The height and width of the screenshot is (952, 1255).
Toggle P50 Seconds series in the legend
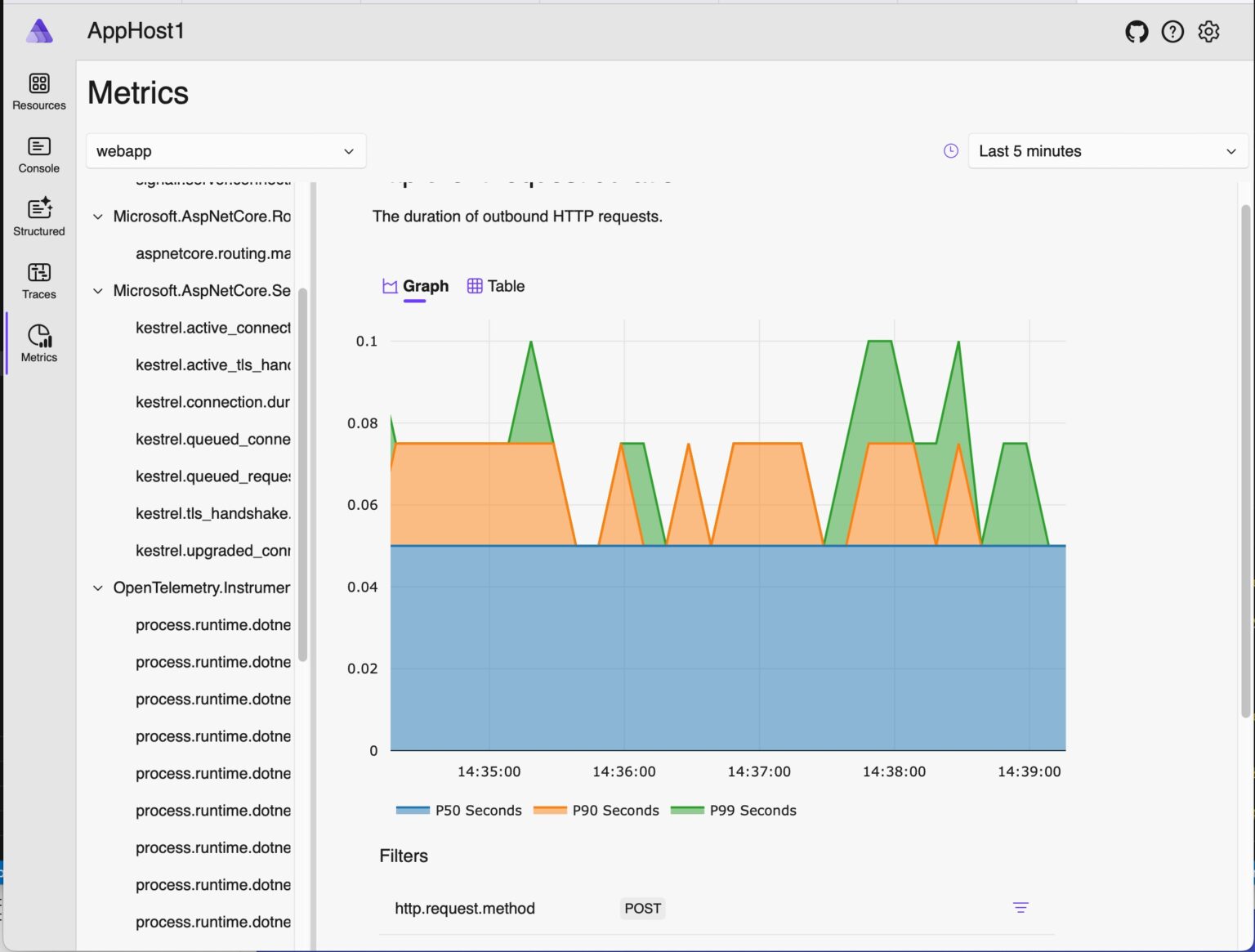(x=458, y=810)
